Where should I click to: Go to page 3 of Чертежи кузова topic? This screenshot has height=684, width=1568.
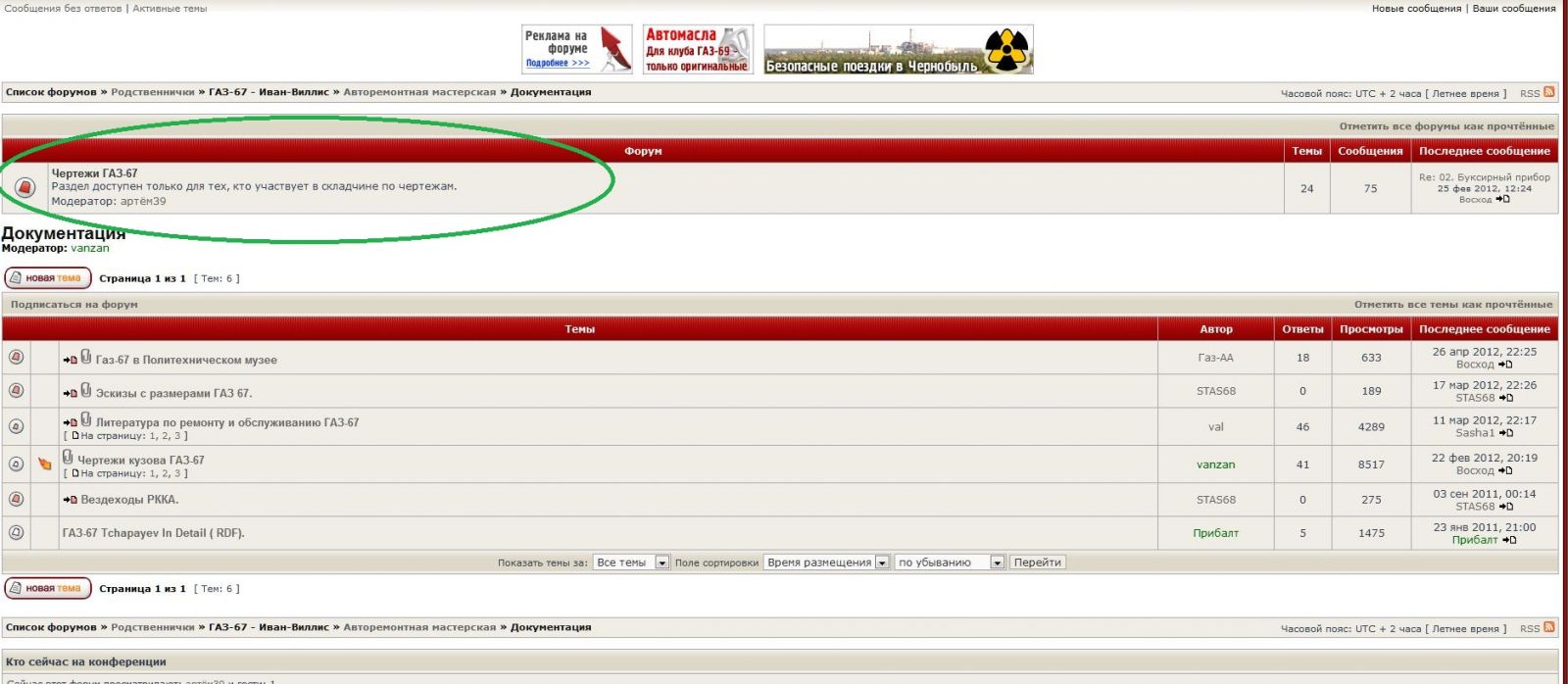click(177, 473)
